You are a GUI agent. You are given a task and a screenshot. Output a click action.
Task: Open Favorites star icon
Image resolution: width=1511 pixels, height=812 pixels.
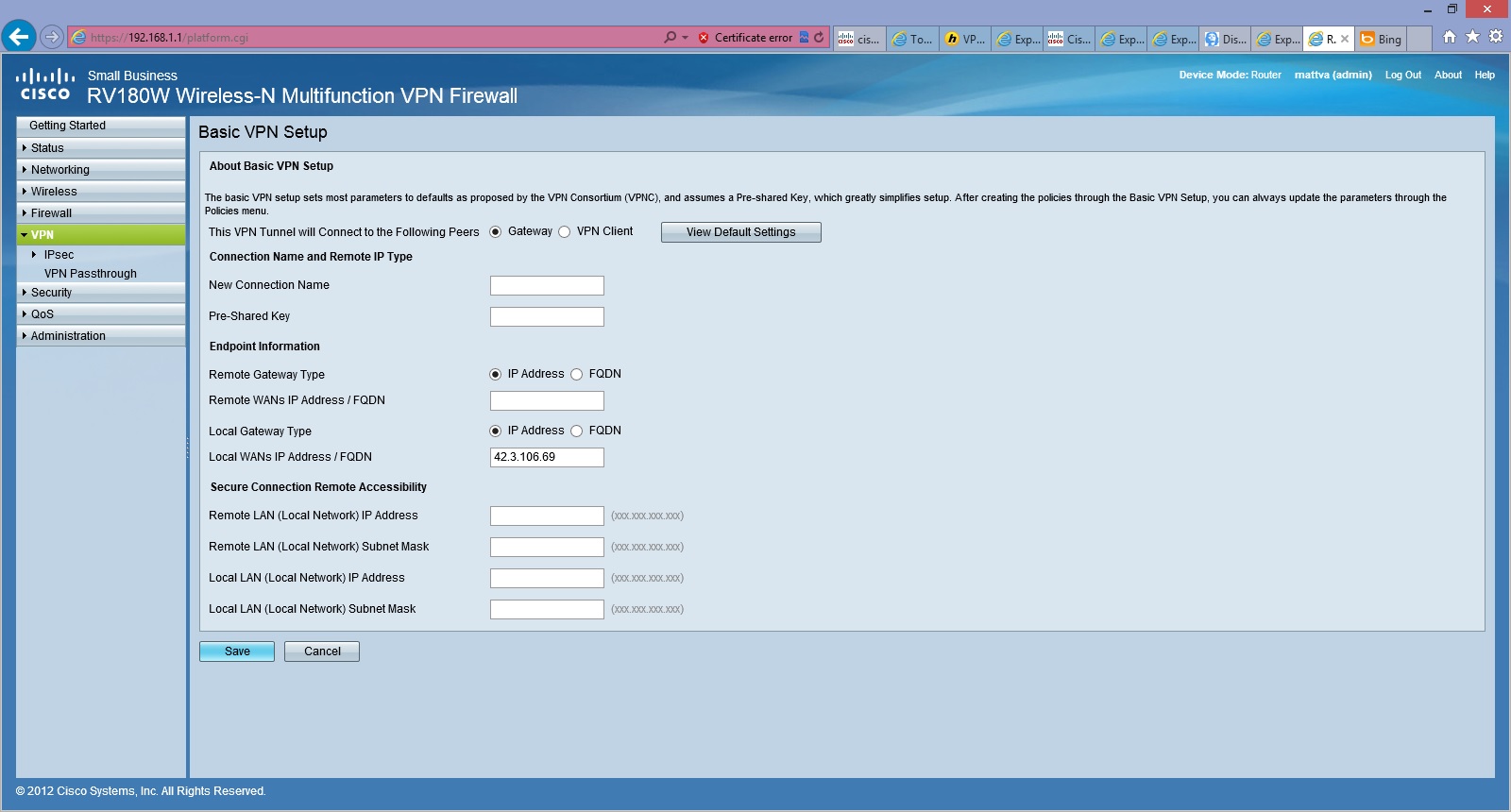click(1472, 37)
